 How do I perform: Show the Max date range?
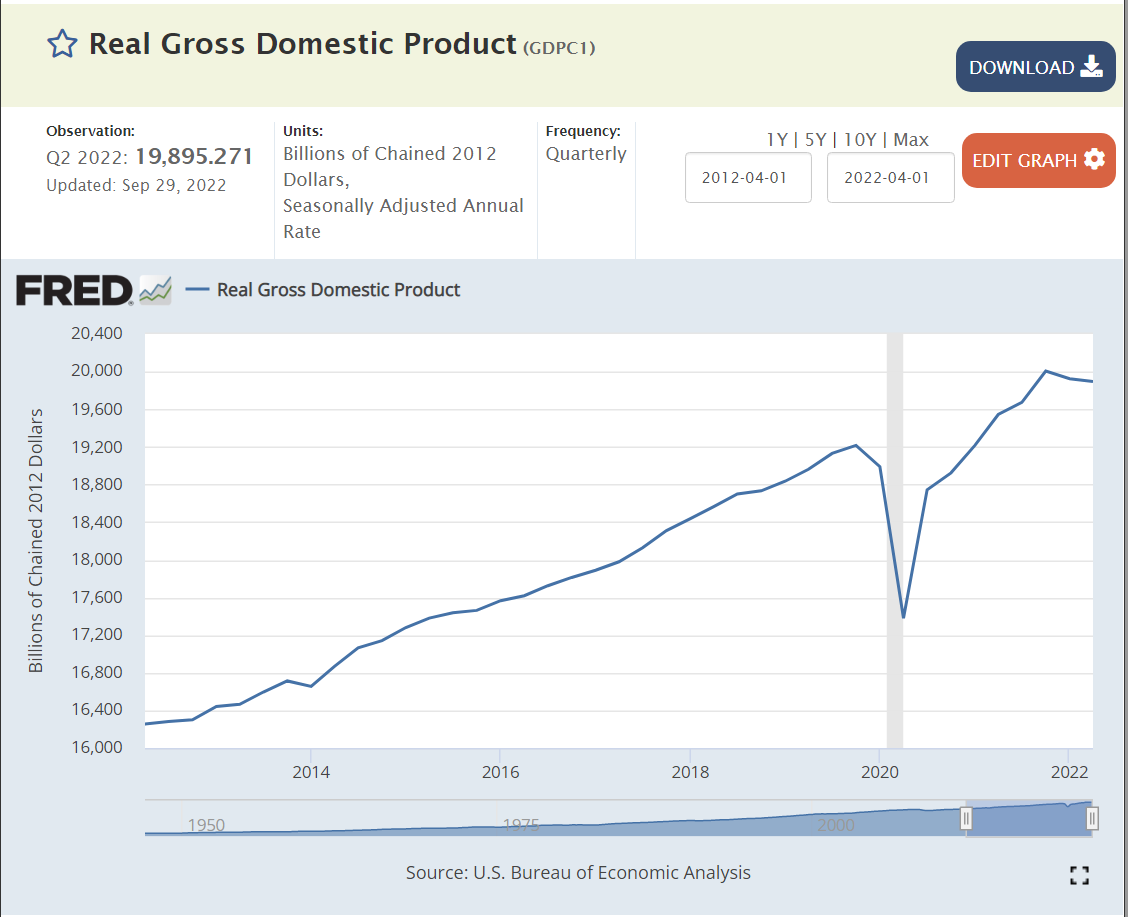point(910,140)
